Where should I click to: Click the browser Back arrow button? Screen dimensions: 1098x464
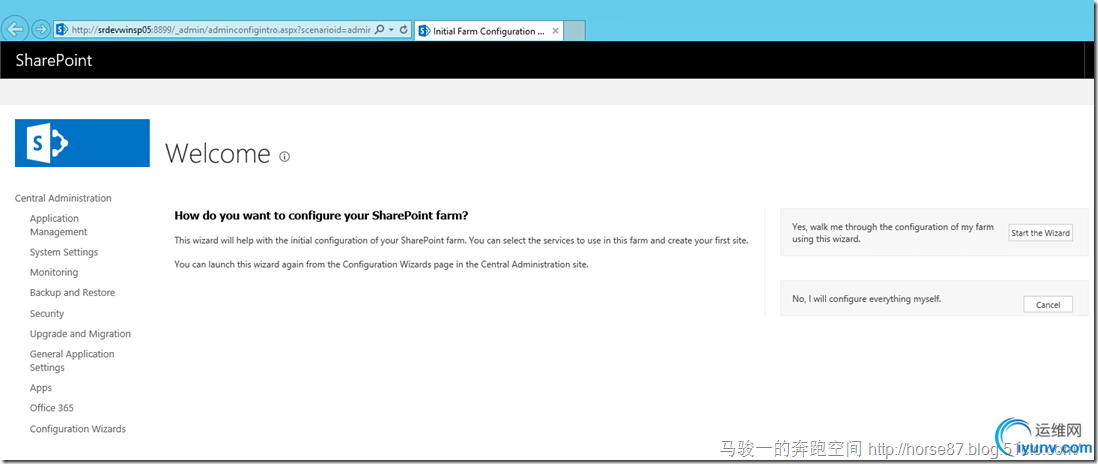click(16, 29)
